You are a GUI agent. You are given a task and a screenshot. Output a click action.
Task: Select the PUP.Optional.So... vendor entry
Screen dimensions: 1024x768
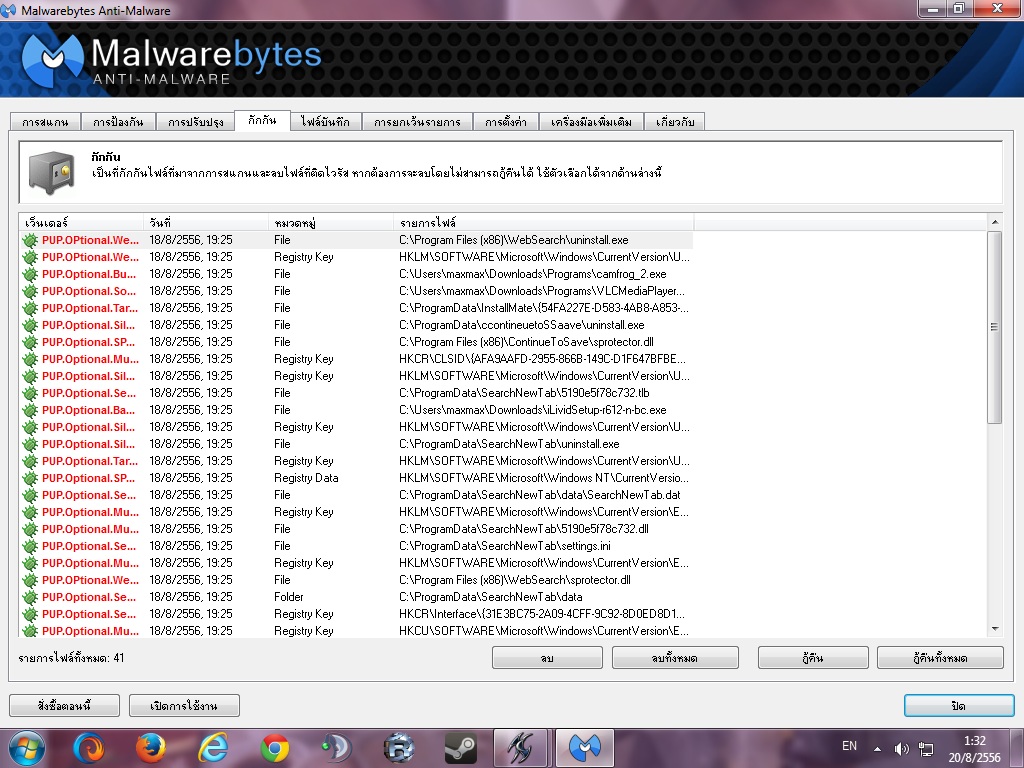(x=89, y=291)
